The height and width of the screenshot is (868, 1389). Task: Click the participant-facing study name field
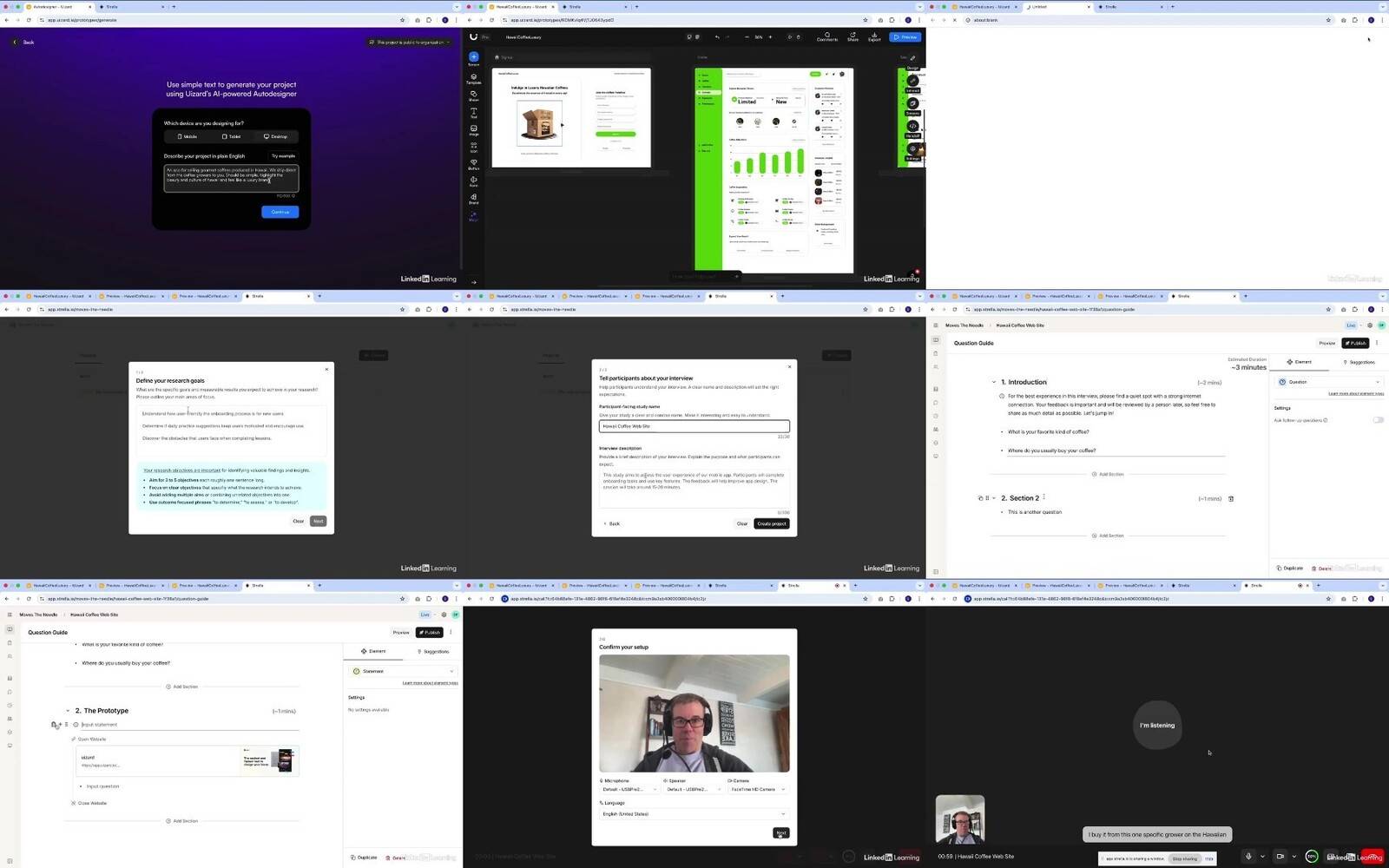click(694, 426)
